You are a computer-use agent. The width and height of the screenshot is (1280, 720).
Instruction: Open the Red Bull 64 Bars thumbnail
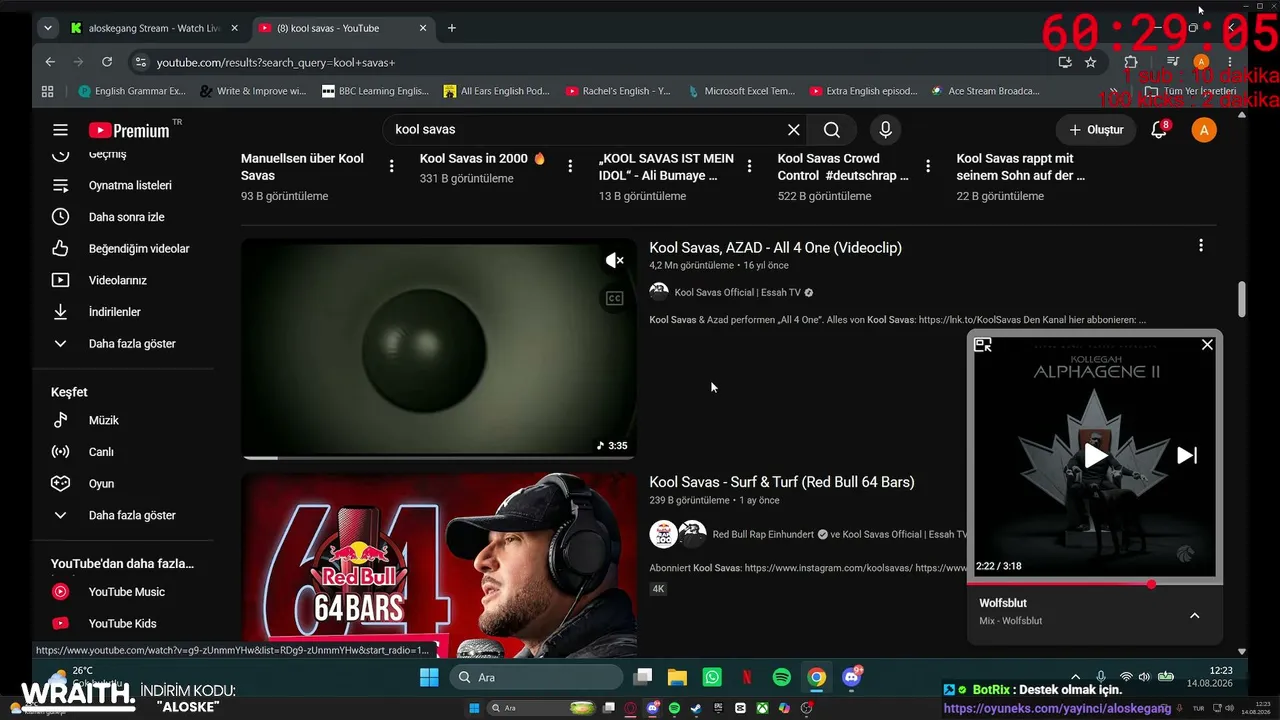pos(439,565)
